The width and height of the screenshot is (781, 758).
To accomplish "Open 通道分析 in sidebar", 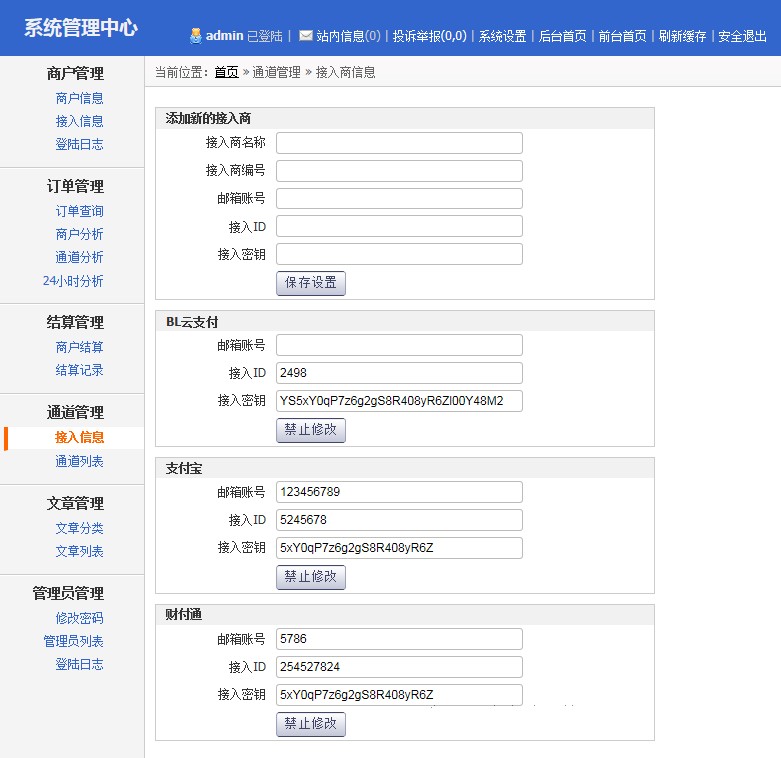I will 79,257.
